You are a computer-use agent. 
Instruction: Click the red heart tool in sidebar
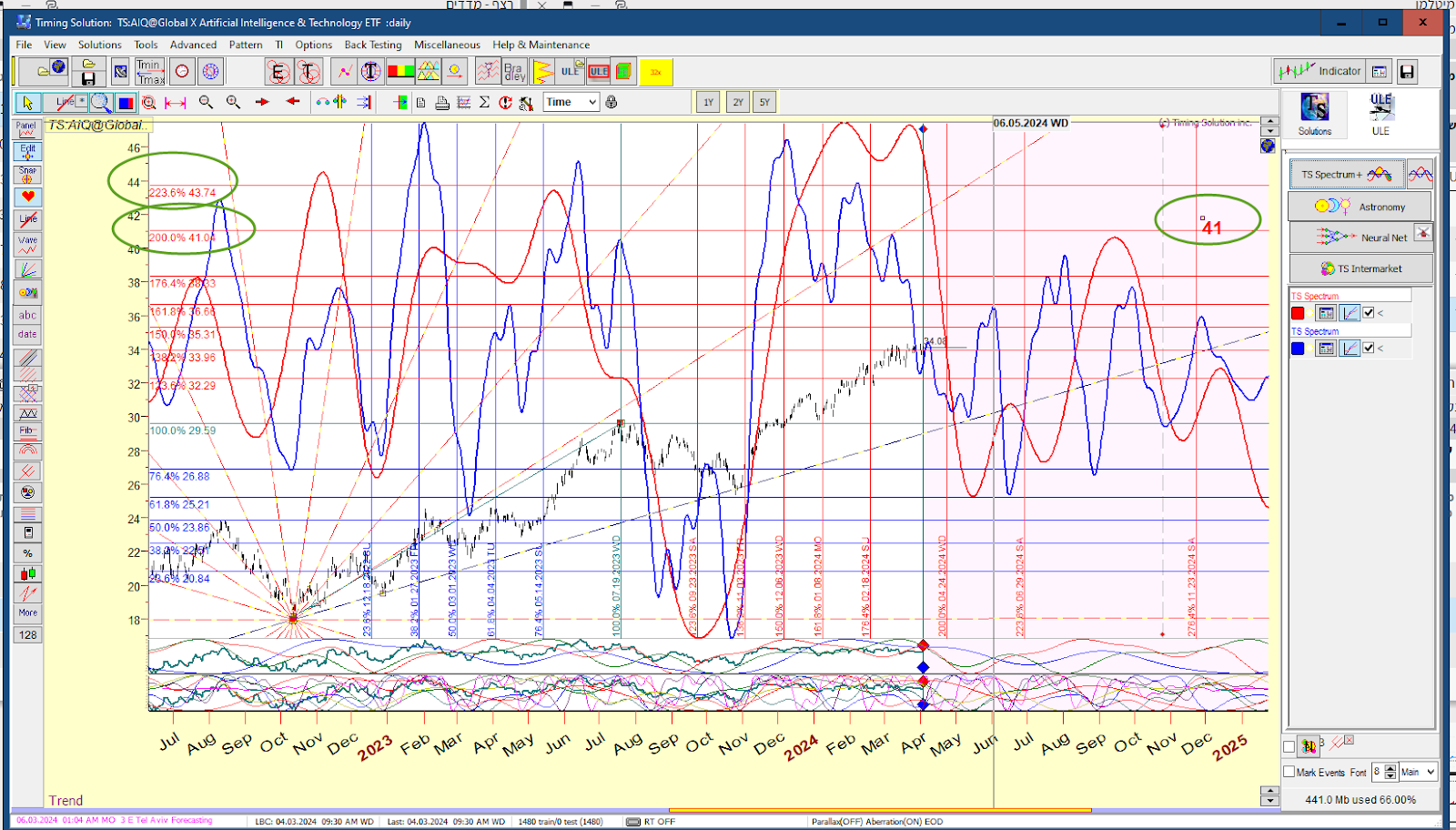28,196
